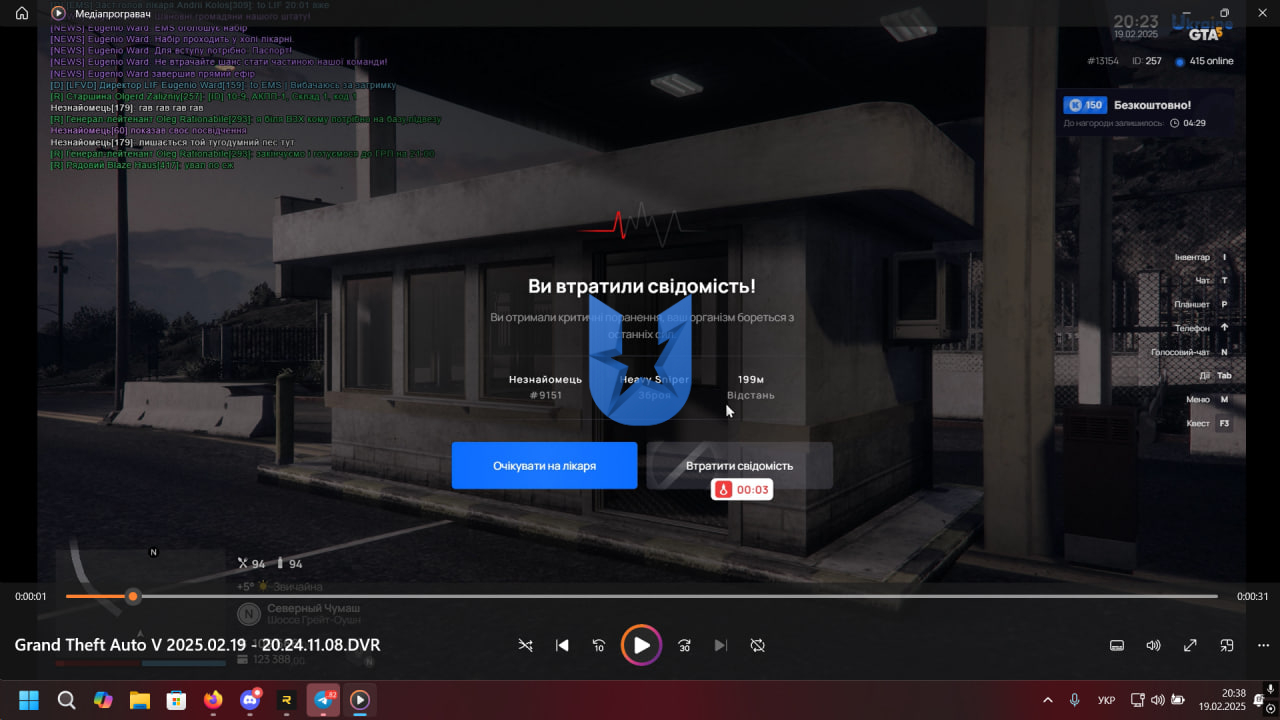Click the Media Player taskbar icon

pyautogui.click(x=360, y=700)
